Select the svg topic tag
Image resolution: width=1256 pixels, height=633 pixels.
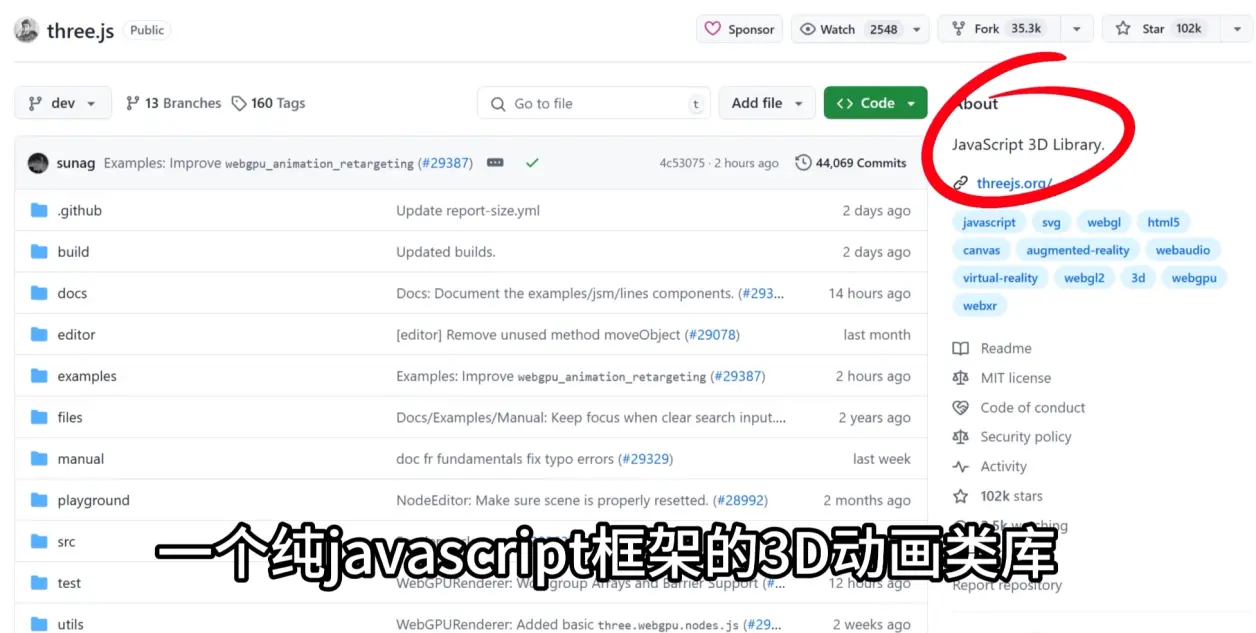click(1051, 223)
